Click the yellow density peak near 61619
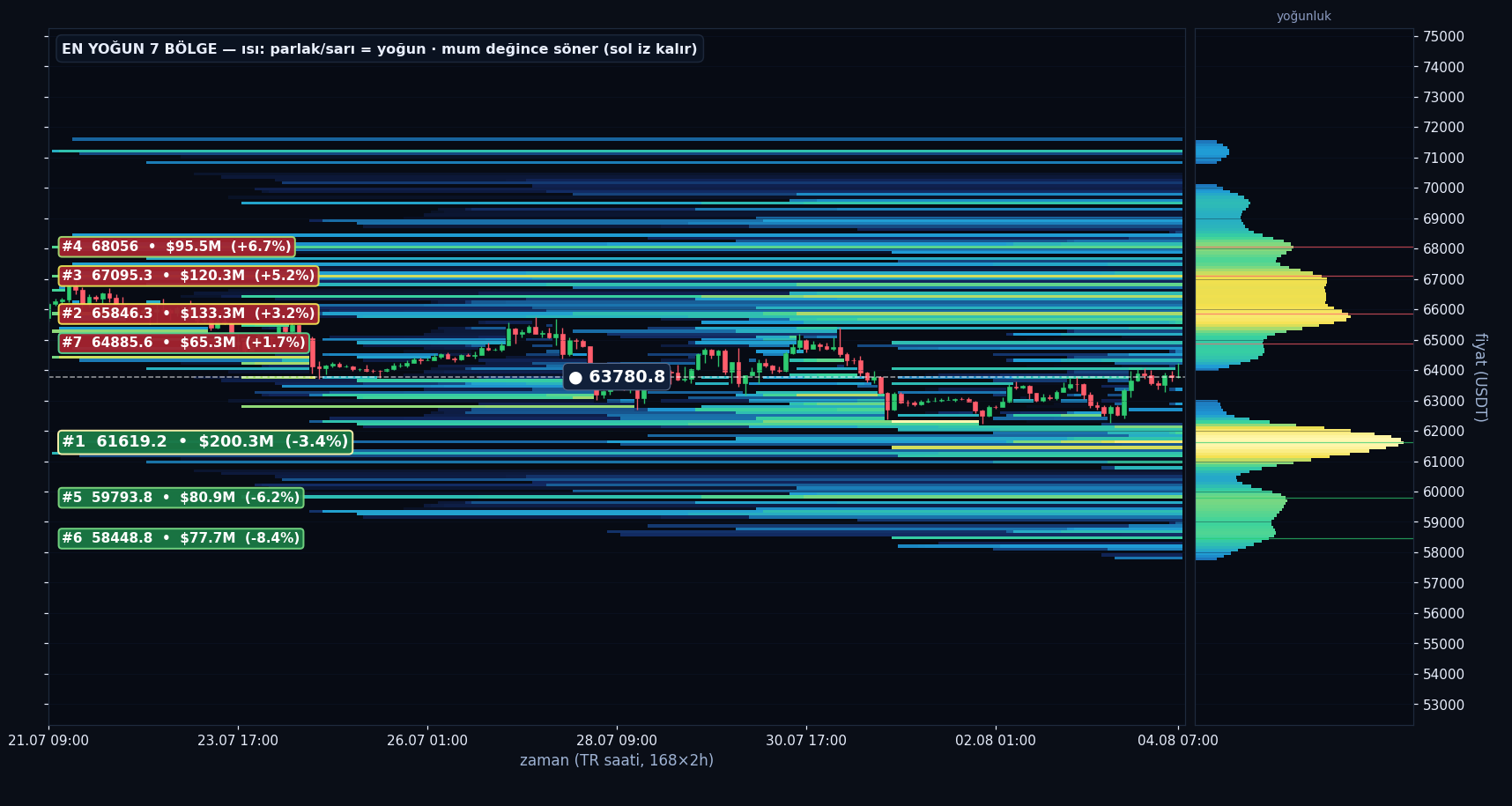This screenshot has width=1512, height=806. 1299,442
